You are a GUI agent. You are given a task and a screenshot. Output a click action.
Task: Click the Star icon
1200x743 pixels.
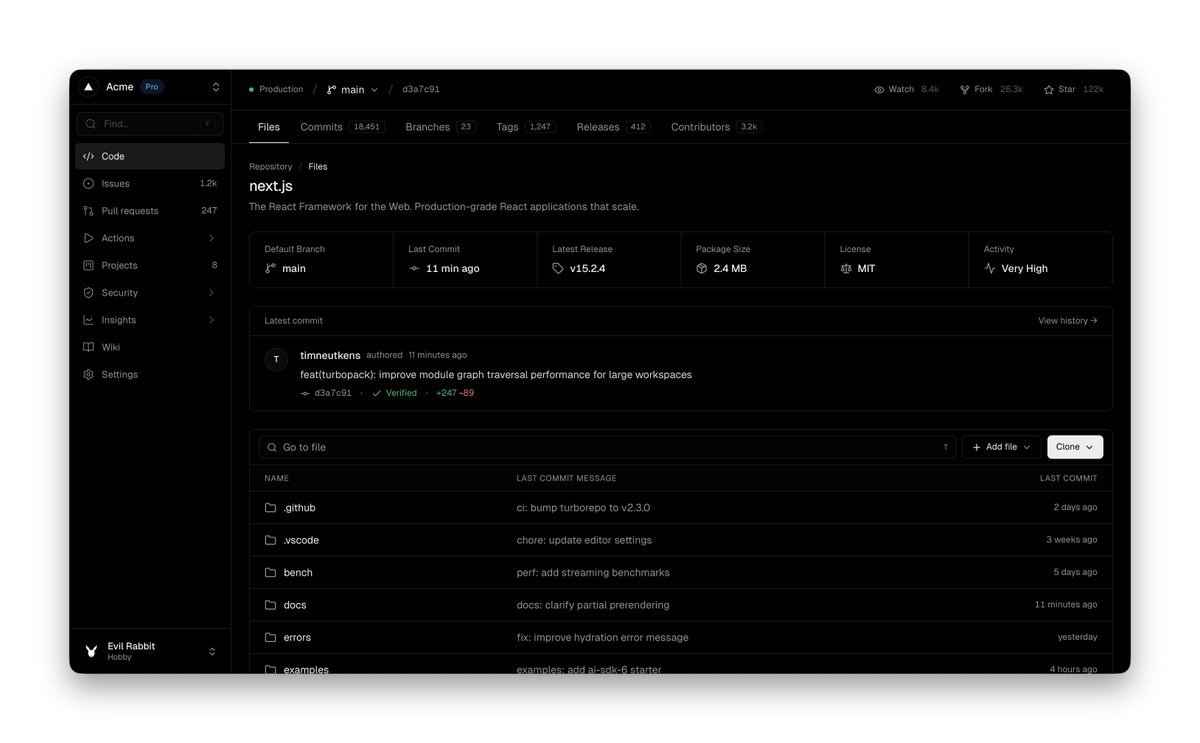coord(1049,89)
